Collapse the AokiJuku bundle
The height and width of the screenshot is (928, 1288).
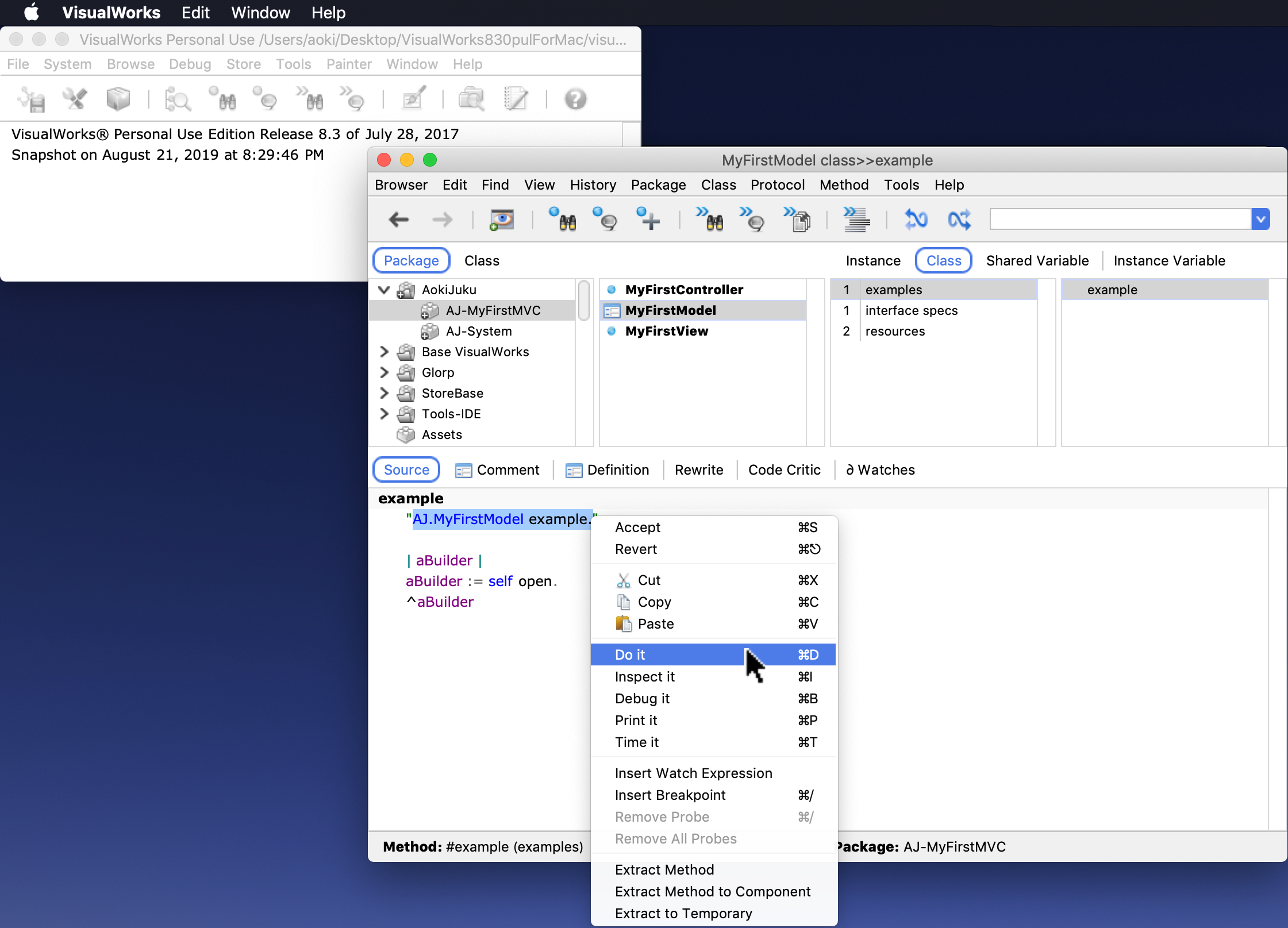pyautogui.click(x=385, y=290)
